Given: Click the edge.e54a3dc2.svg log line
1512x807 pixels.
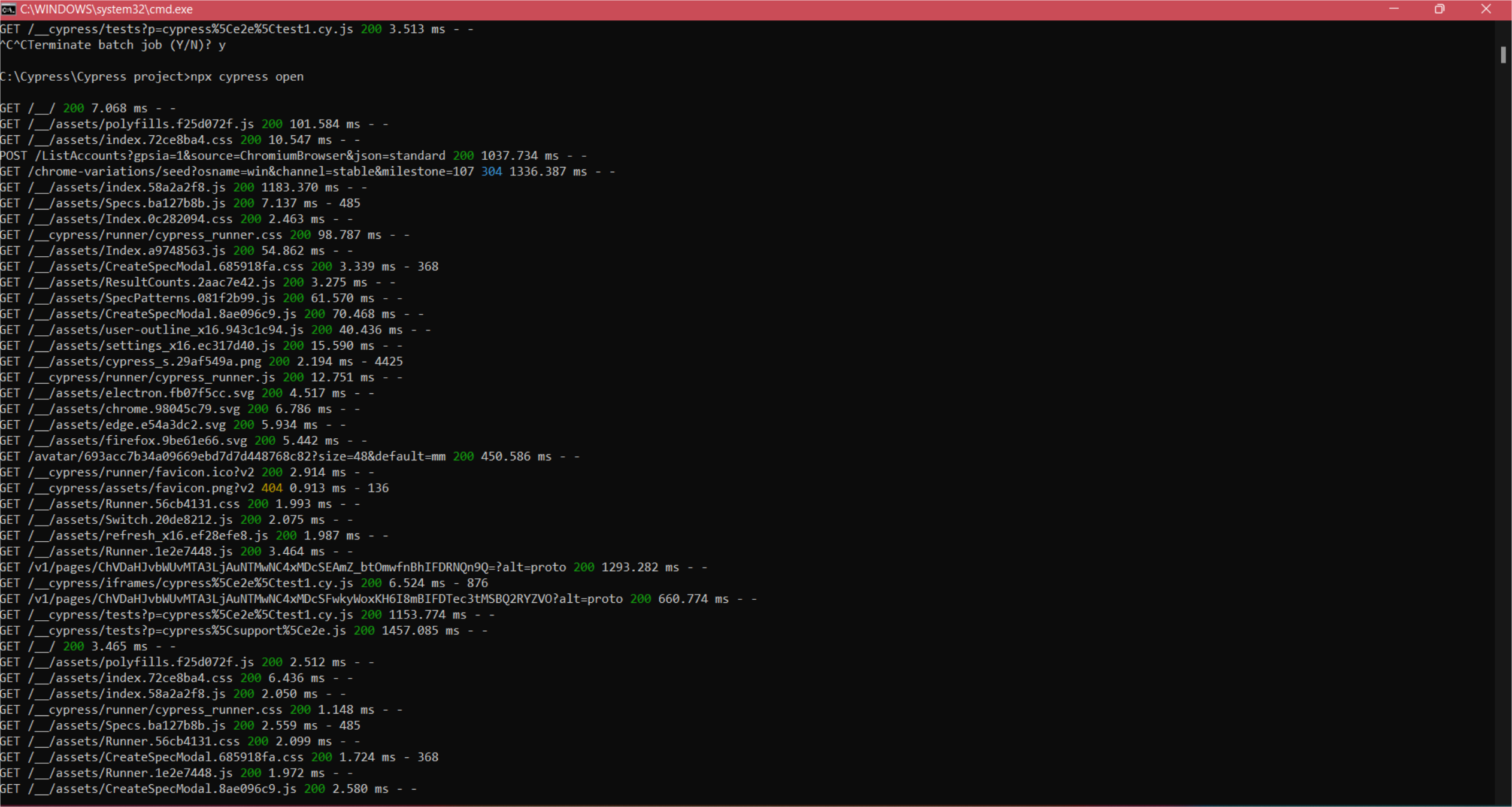Looking at the screenshot, I should (173, 424).
